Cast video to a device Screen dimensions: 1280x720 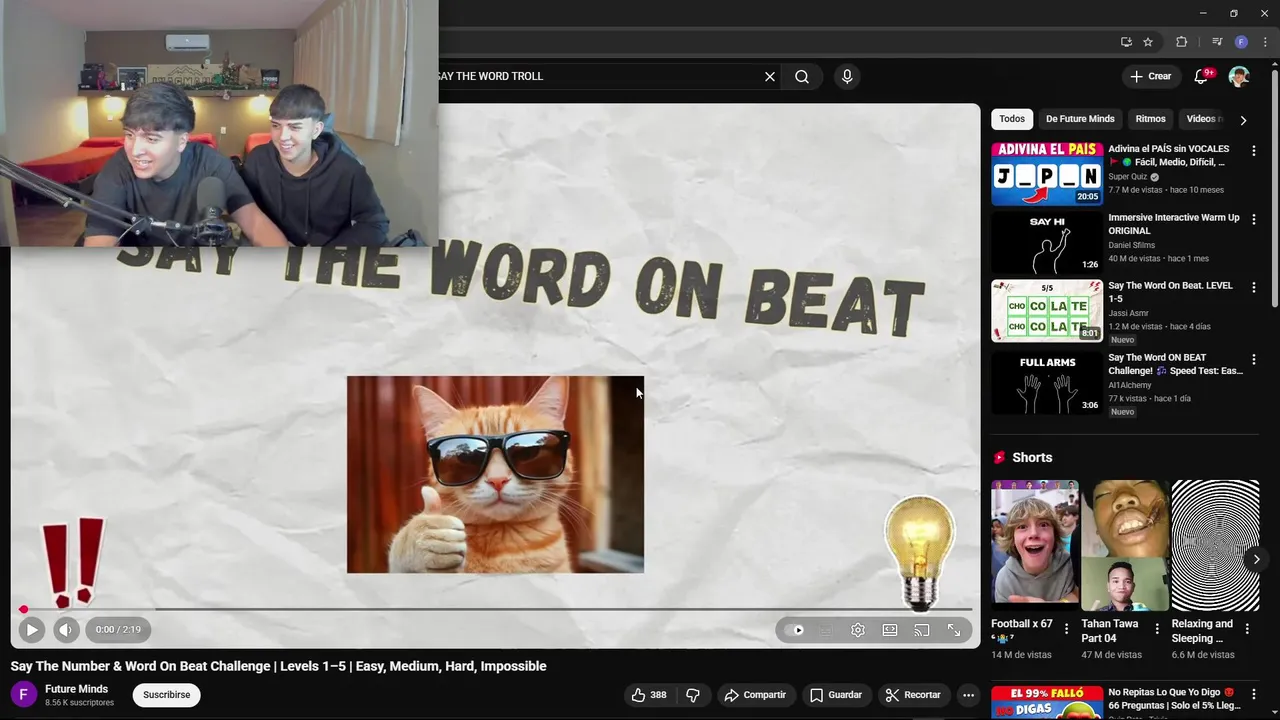pos(922,630)
